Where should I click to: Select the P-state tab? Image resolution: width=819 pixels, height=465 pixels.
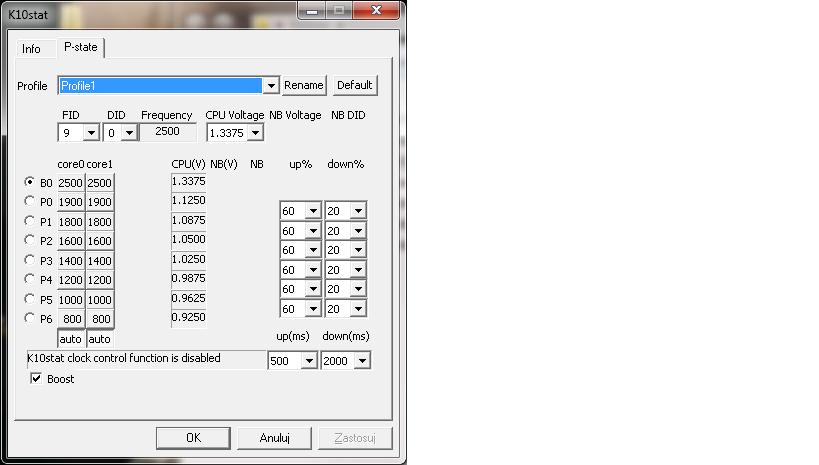click(81, 47)
